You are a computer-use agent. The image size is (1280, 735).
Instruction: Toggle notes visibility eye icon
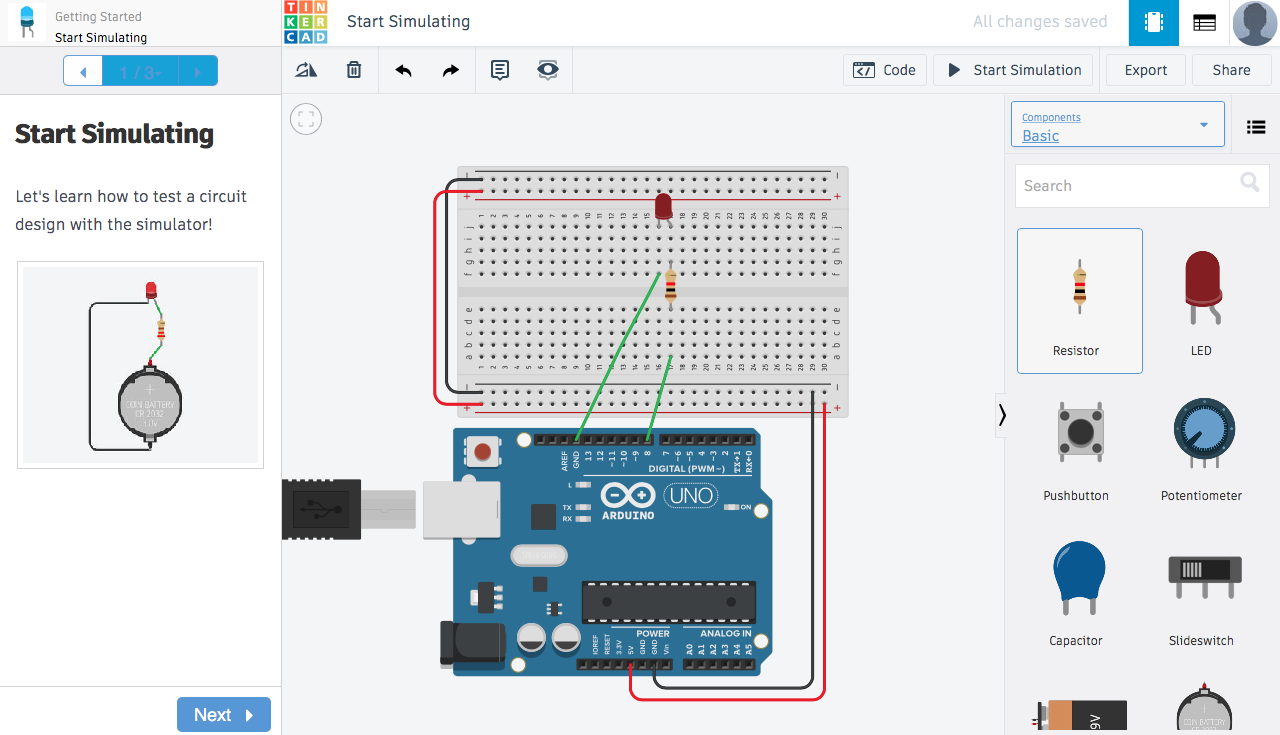[548, 70]
